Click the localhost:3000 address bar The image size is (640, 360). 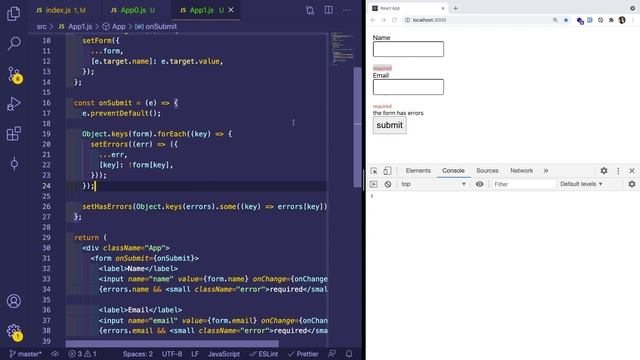478,20
